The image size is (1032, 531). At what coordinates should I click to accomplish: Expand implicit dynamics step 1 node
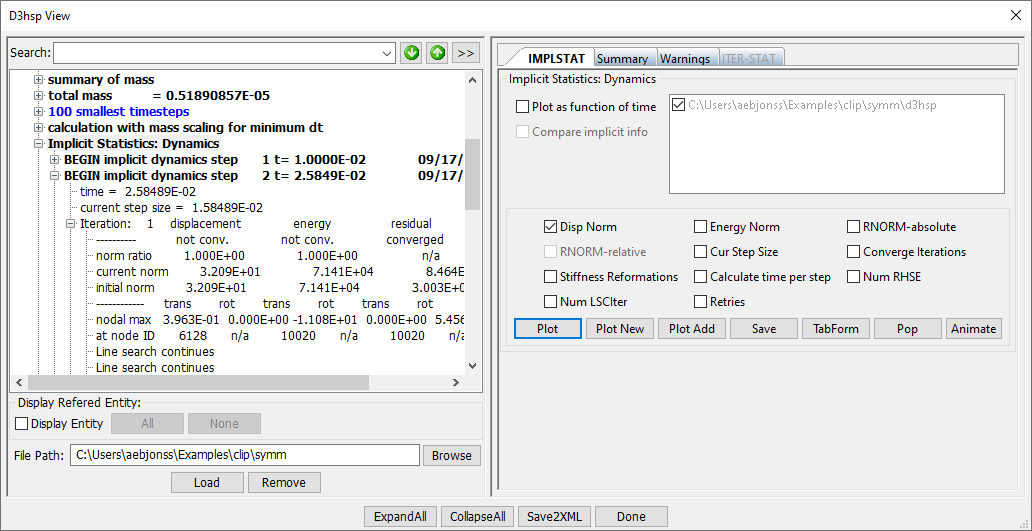click(55, 159)
